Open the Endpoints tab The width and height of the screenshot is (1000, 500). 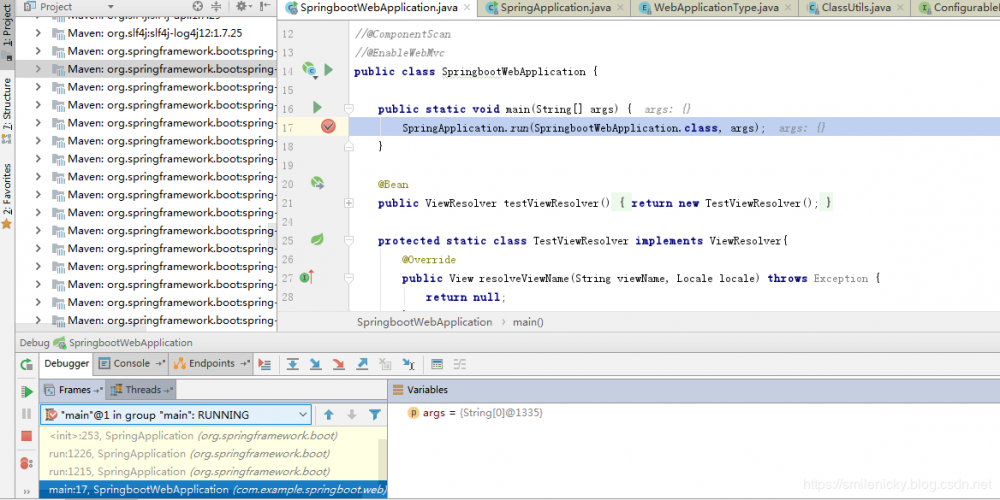point(212,364)
